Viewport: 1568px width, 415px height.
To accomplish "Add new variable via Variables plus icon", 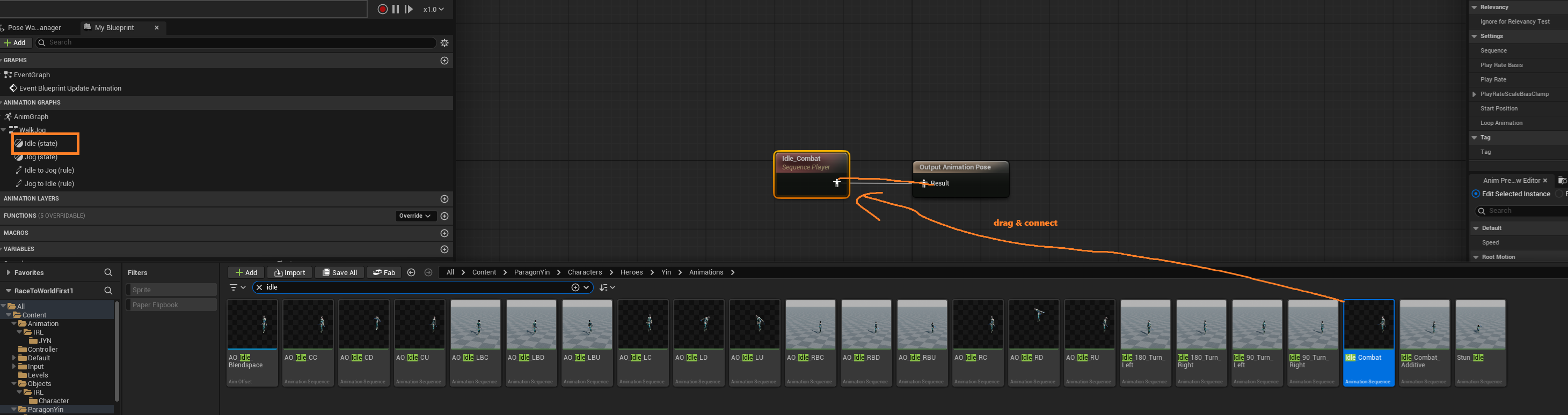I will point(444,249).
